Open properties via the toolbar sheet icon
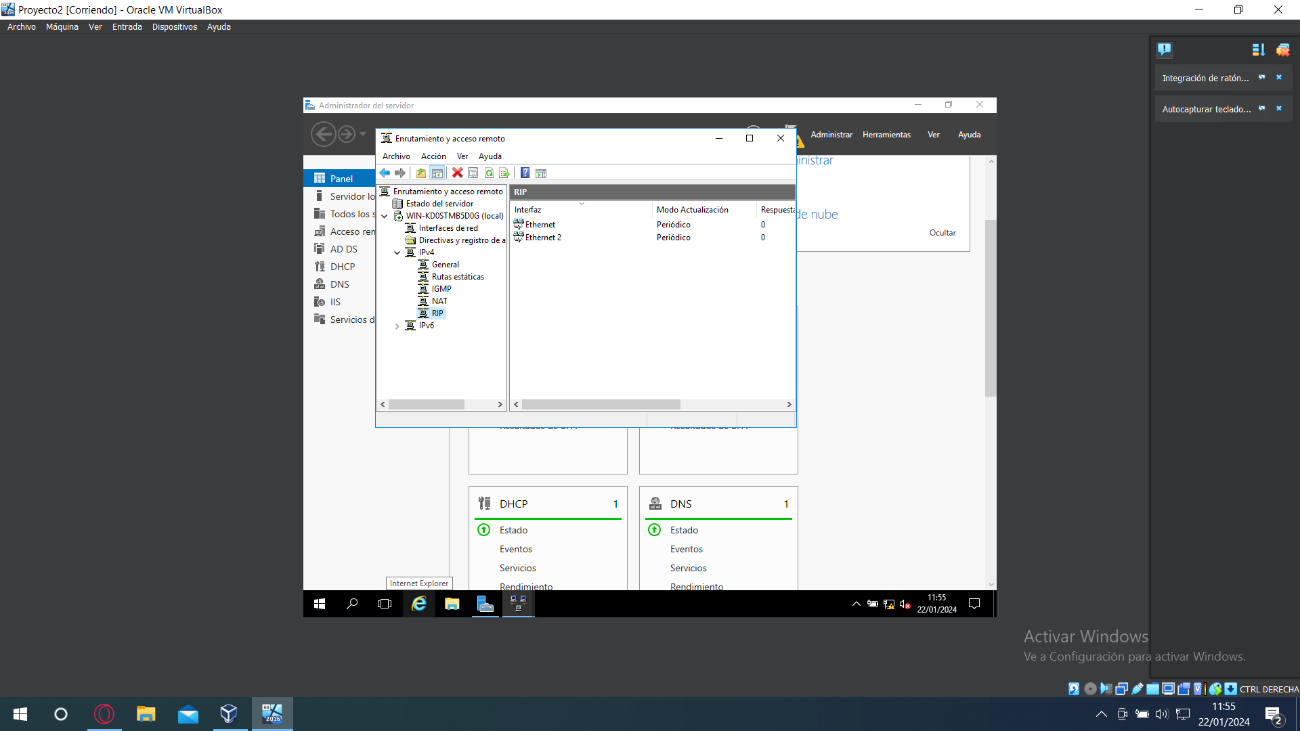 click(473, 173)
